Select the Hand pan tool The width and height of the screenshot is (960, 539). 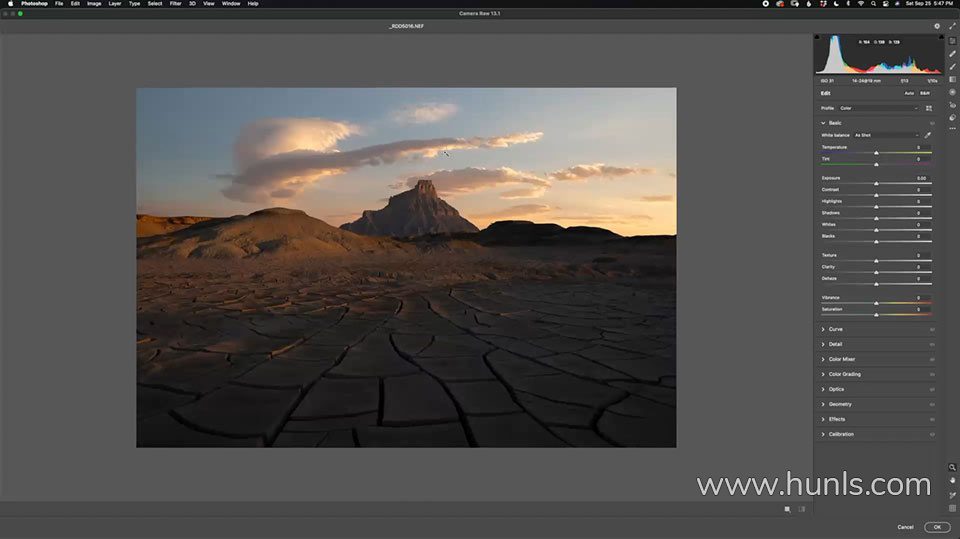click(x=952, y=480)
